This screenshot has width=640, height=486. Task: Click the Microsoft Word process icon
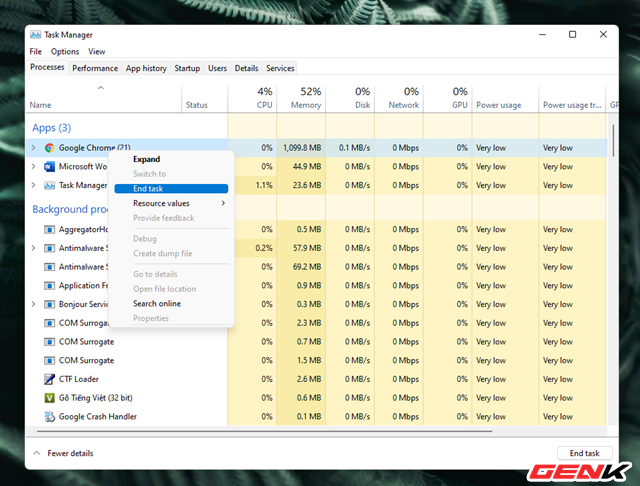[49, 167]
